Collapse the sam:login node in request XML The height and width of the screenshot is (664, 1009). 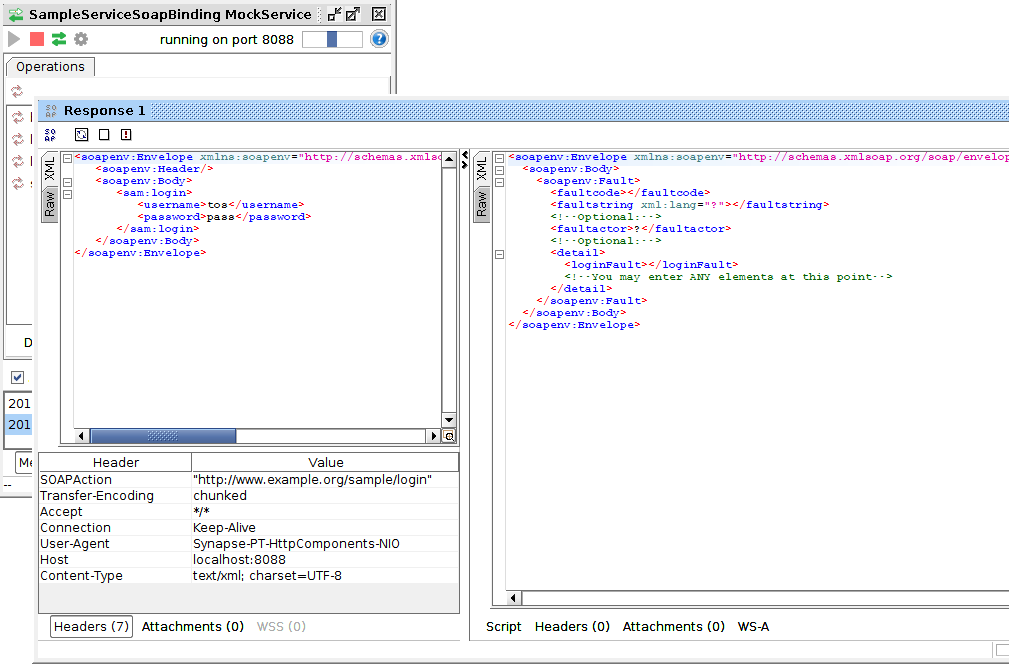tap(67, 194)
